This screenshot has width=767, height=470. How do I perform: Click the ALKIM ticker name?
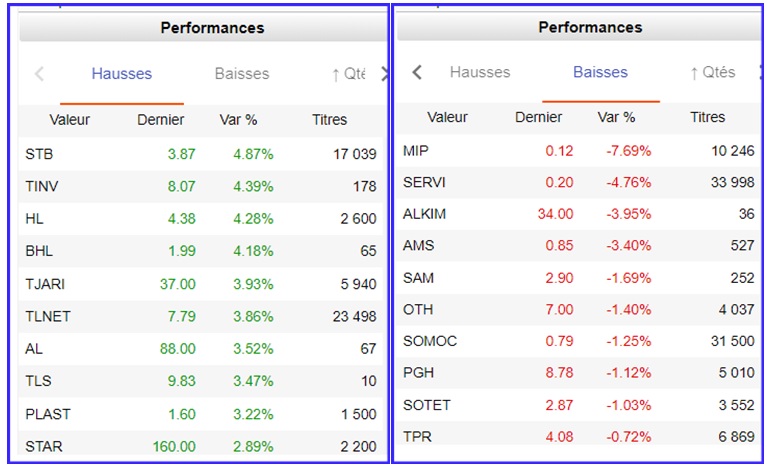[423, 214]
